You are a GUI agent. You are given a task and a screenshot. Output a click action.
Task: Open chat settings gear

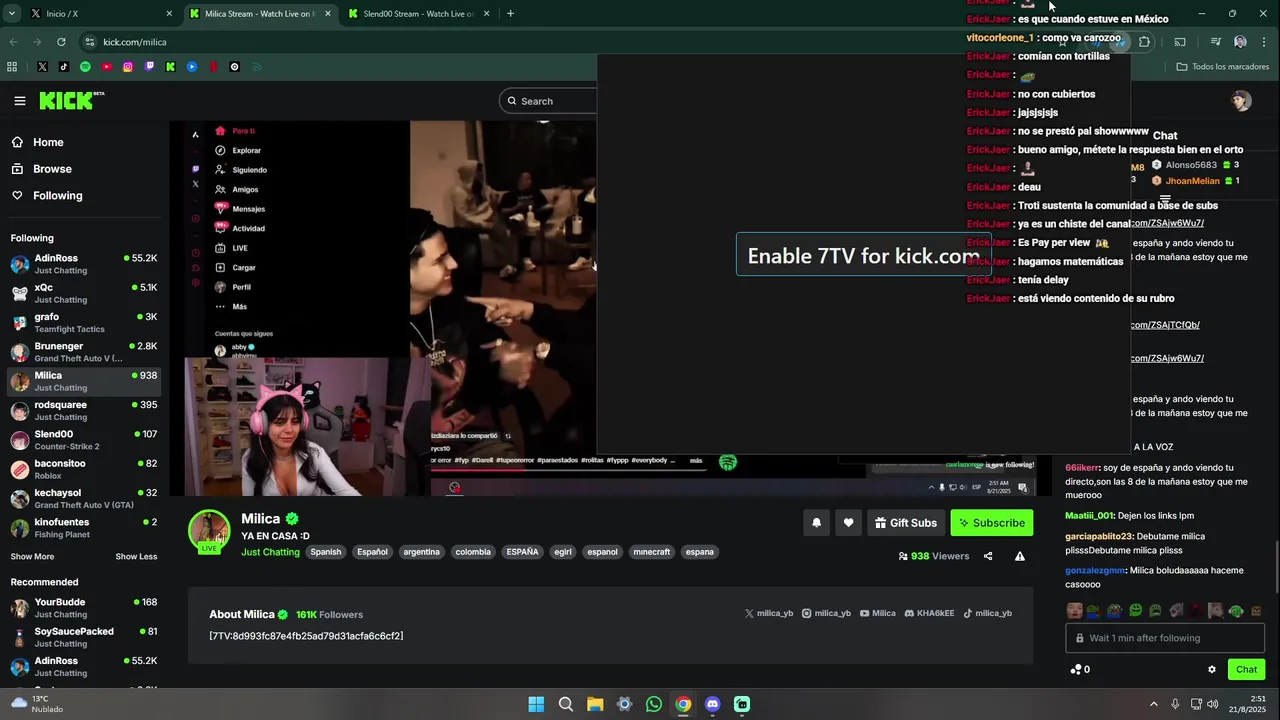[1212, 670]
